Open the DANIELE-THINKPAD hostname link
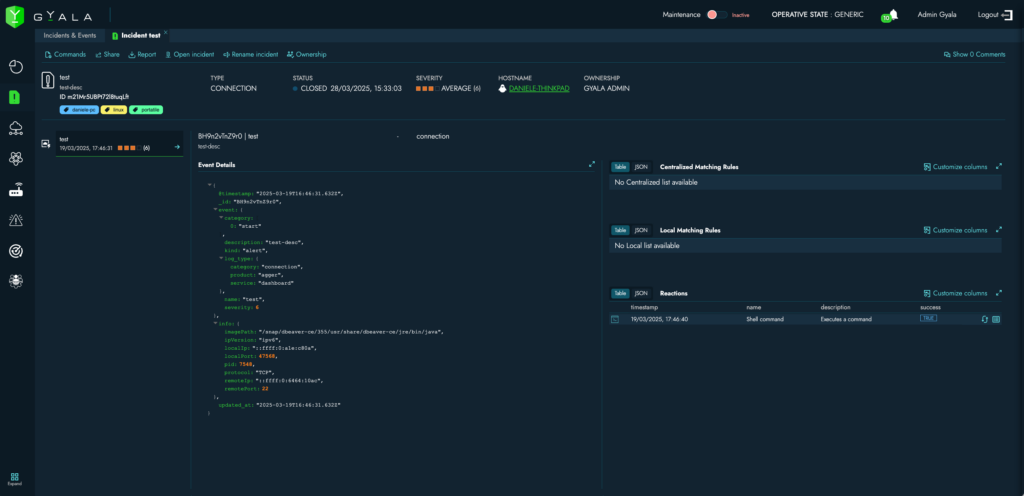This screenshot has width=1024, height=496. tap(539, 88)
